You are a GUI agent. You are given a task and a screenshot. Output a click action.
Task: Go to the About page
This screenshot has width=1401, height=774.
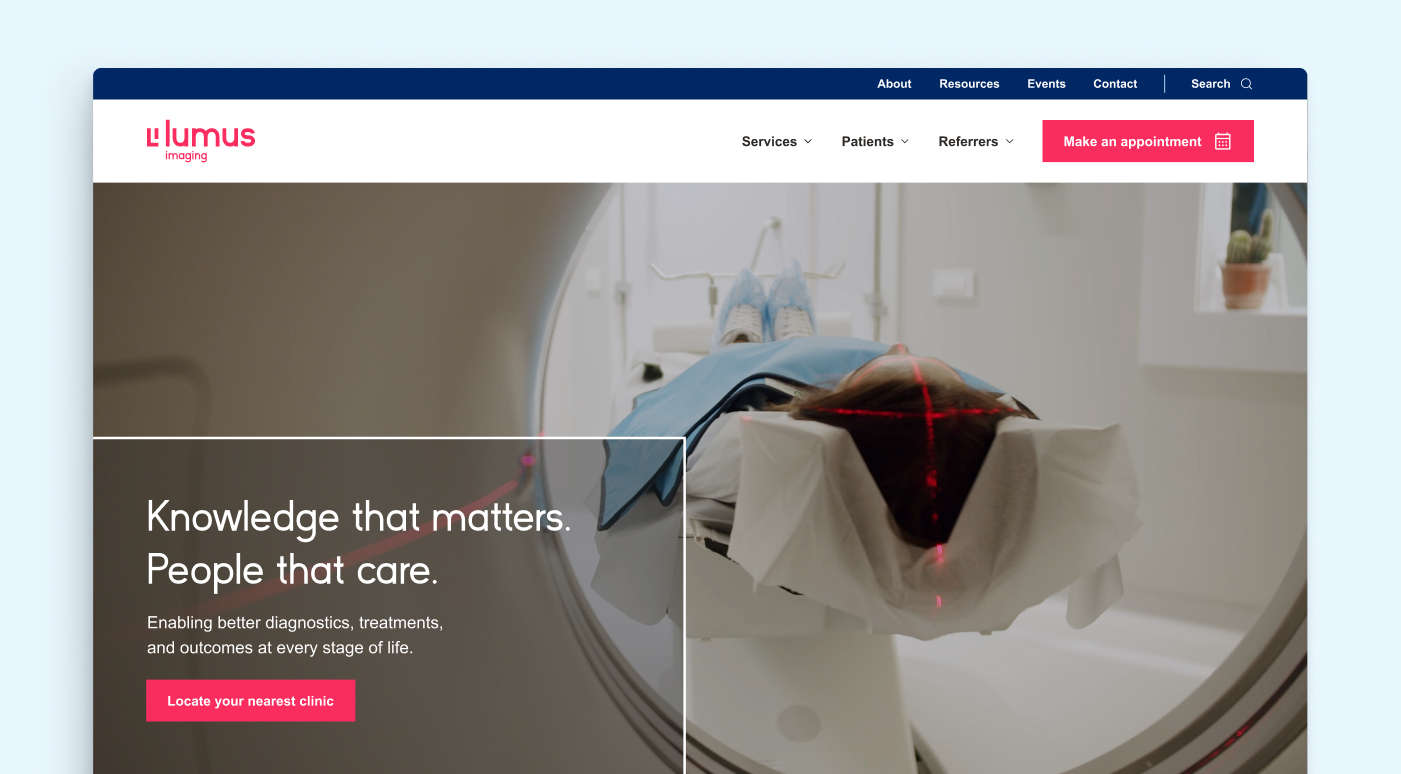pos(894,84)
